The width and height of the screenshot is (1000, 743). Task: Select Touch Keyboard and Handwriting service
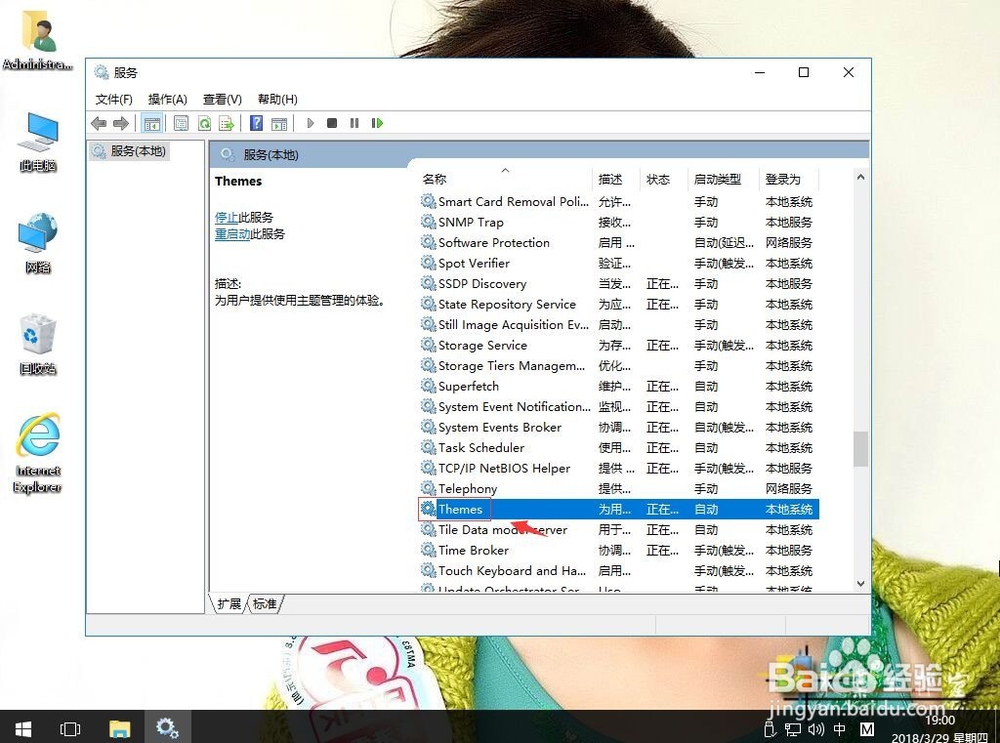tap(619, 571)
